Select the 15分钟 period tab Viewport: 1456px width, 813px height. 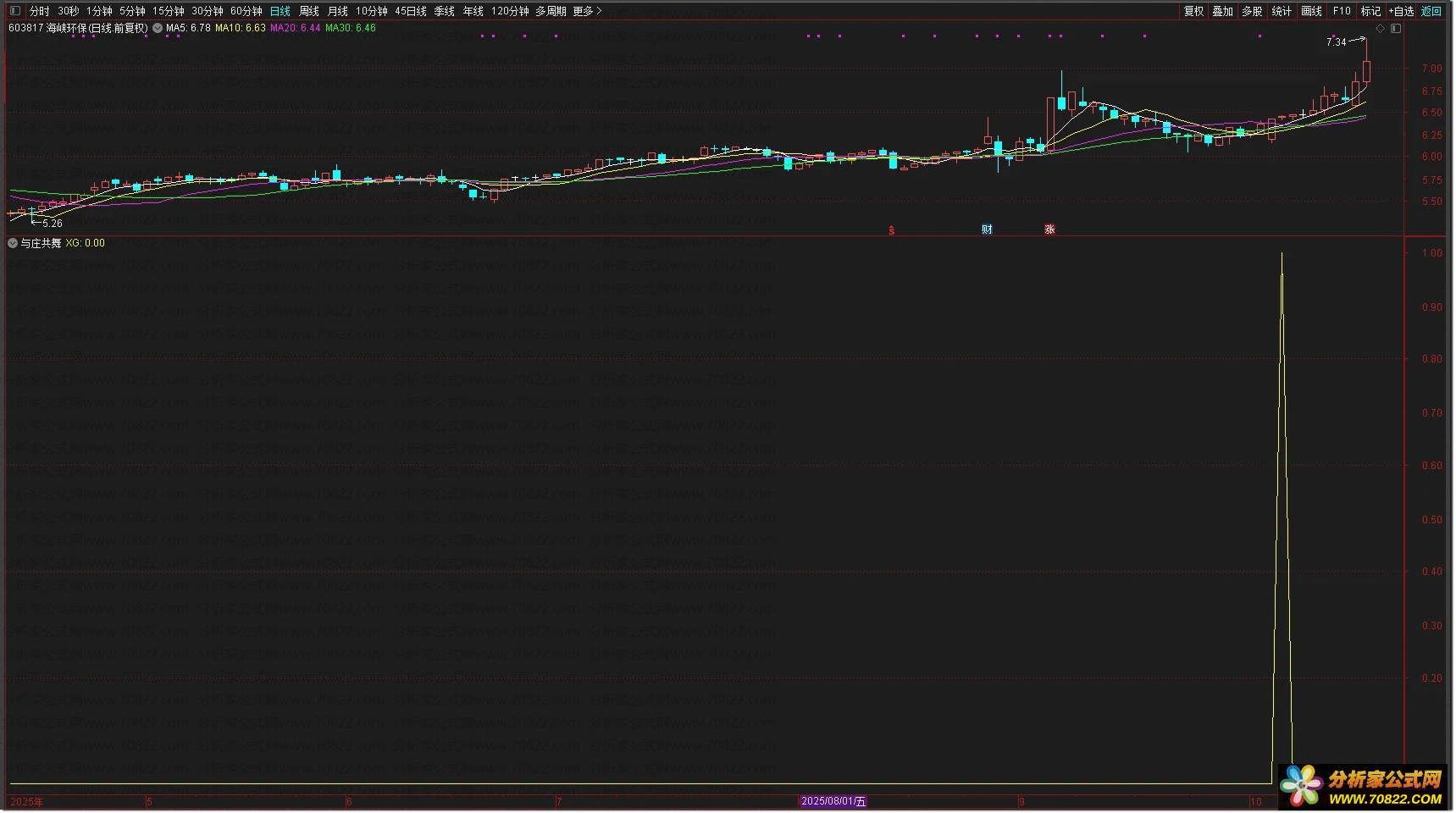click(x=169, y=11)
